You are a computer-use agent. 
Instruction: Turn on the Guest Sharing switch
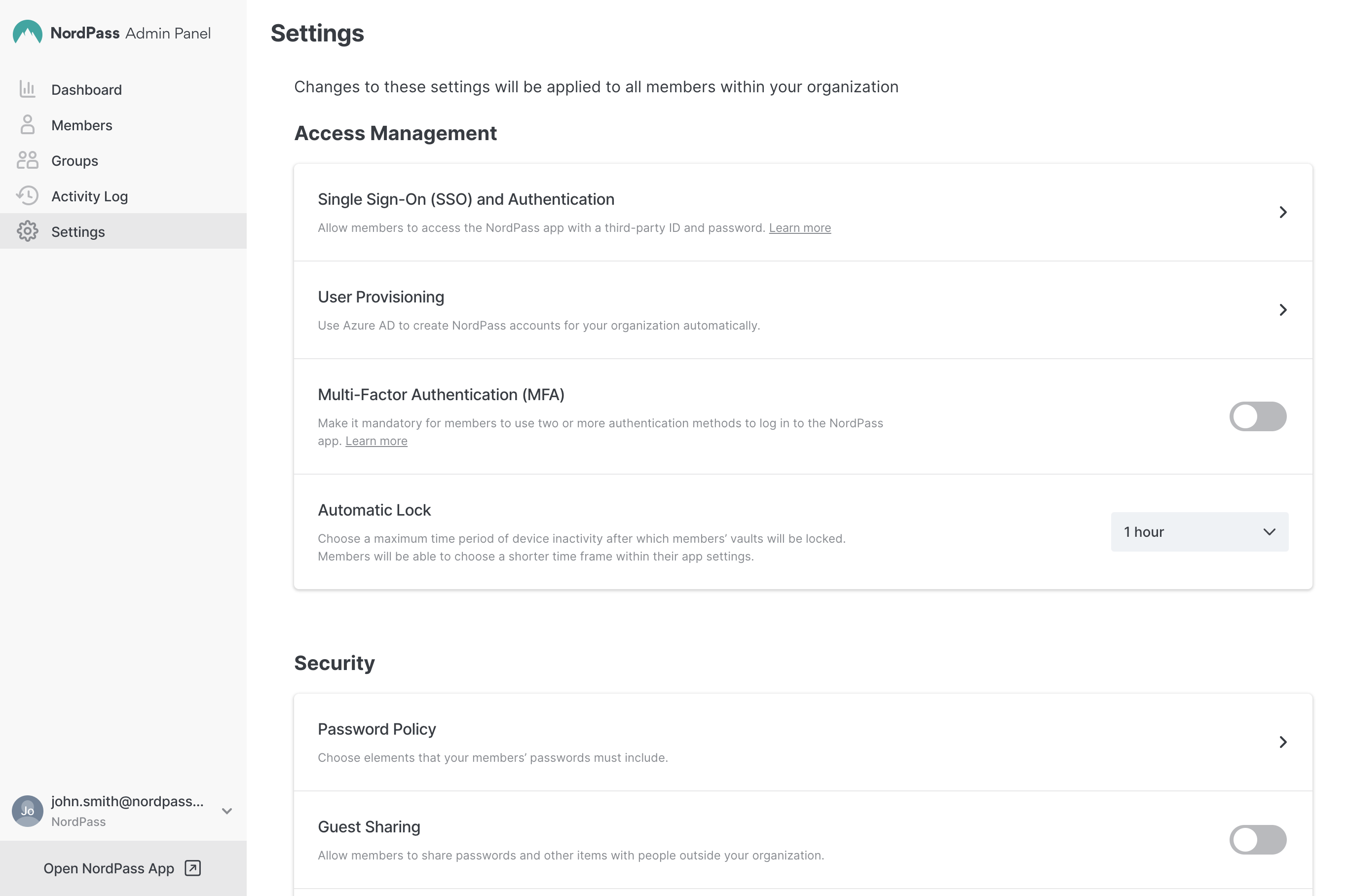[x=1257, y=839]
